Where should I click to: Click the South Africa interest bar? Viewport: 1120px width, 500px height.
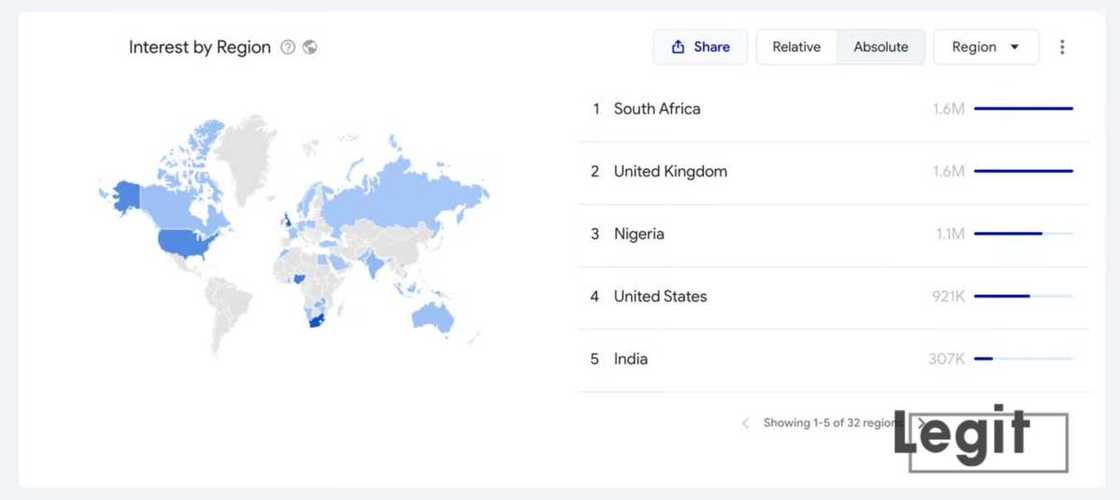click(x=1023, y=109)
